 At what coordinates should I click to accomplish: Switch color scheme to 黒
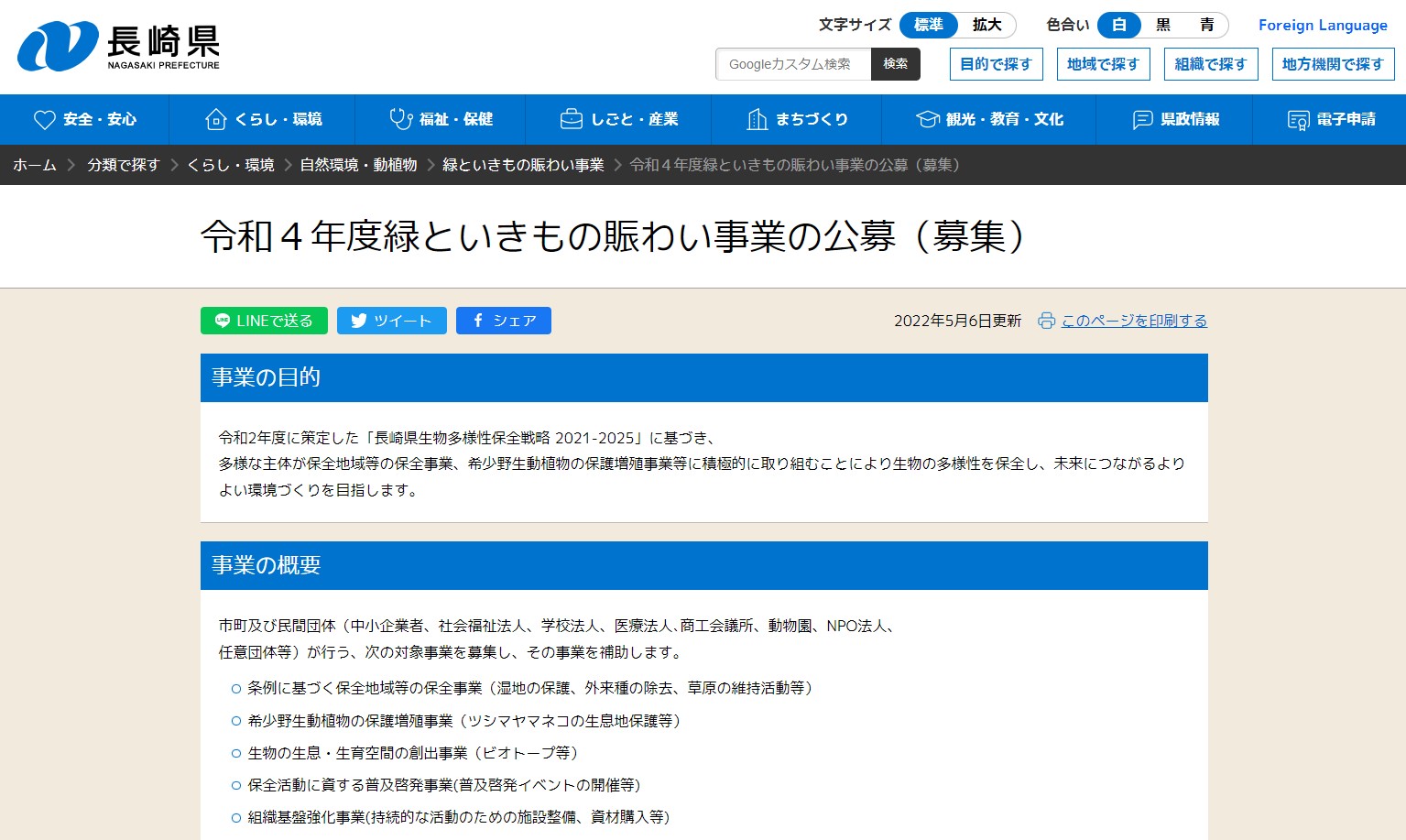1163,25
